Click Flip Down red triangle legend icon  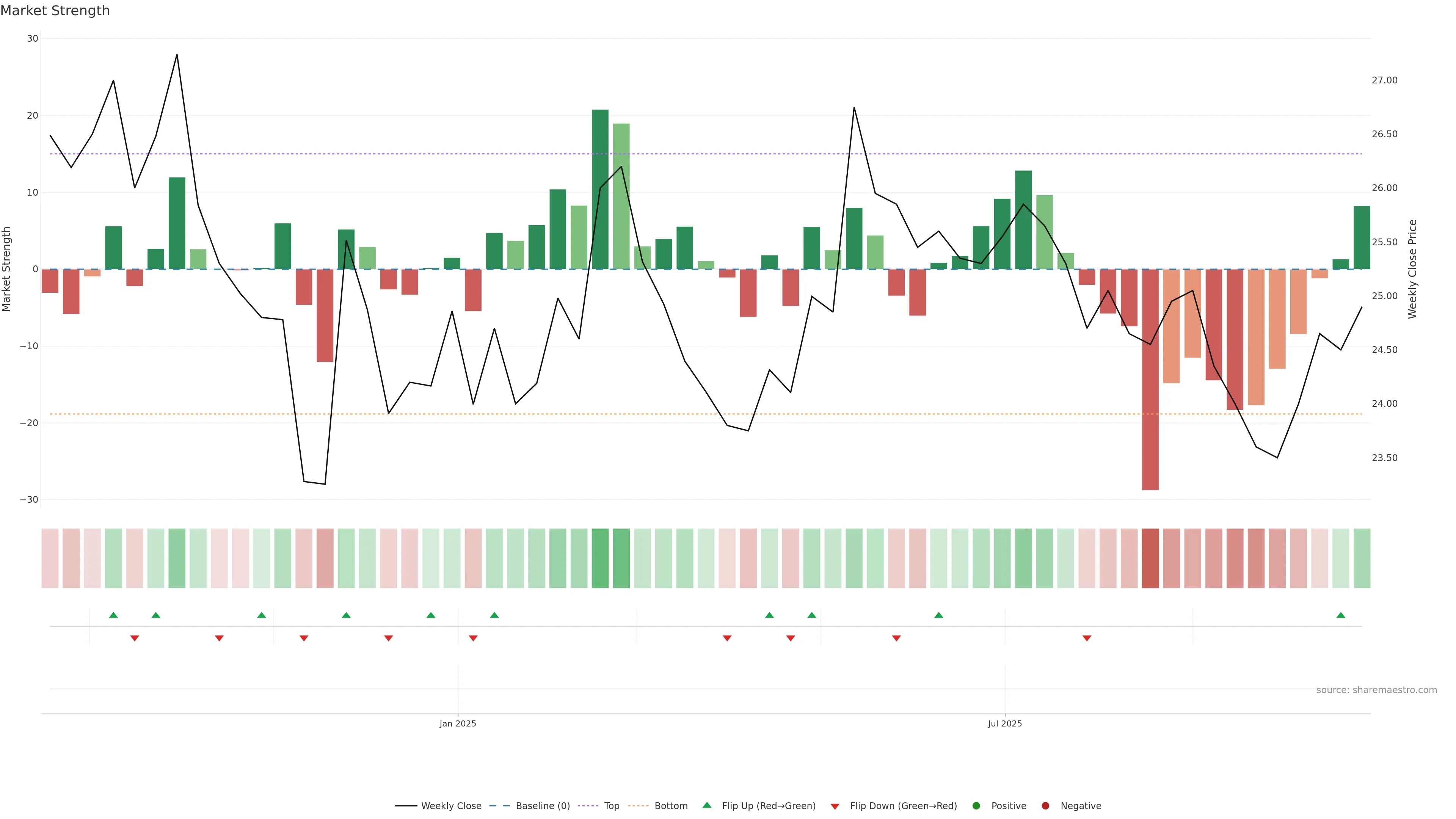[x=835, y=806]
